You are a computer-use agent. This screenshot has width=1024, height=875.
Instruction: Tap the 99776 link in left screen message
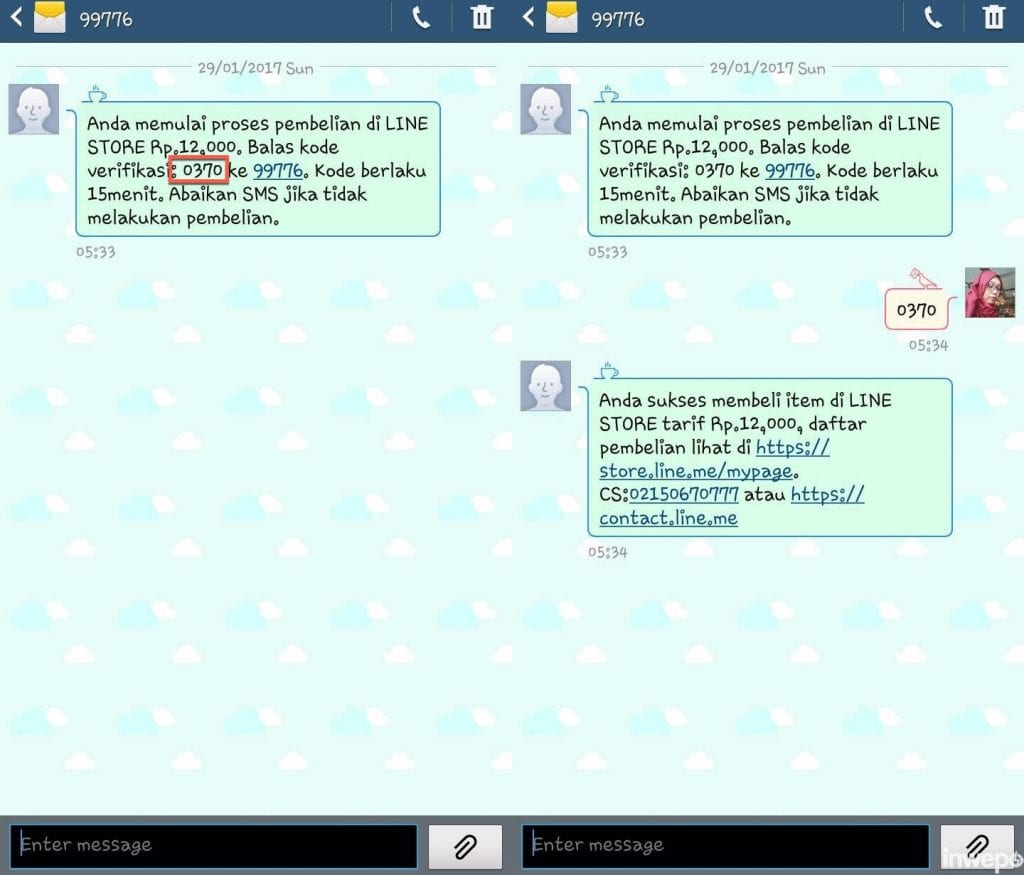pos(278,171)
